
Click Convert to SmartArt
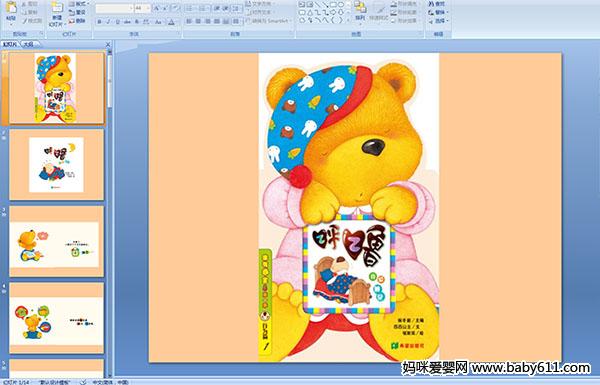[x=268, y=21]
